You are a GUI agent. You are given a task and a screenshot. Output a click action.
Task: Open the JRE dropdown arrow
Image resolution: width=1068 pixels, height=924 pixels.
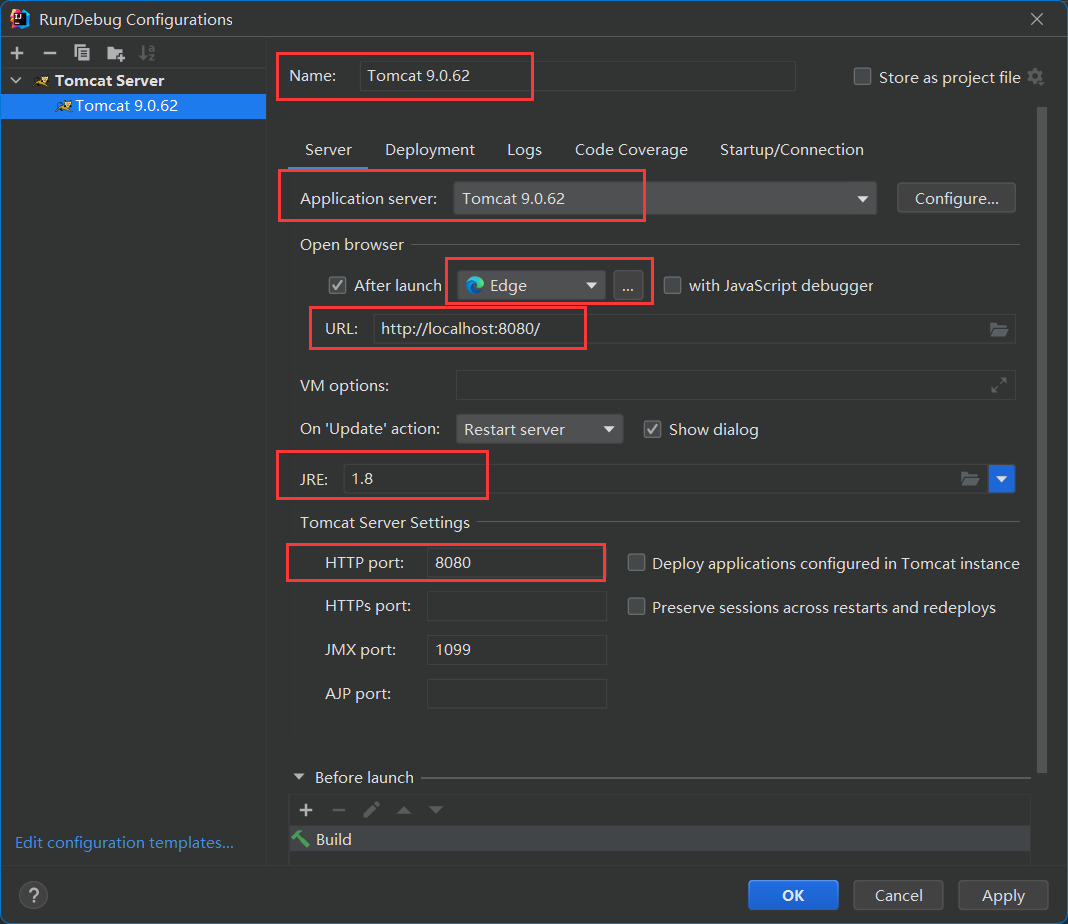pos(1001,479)
